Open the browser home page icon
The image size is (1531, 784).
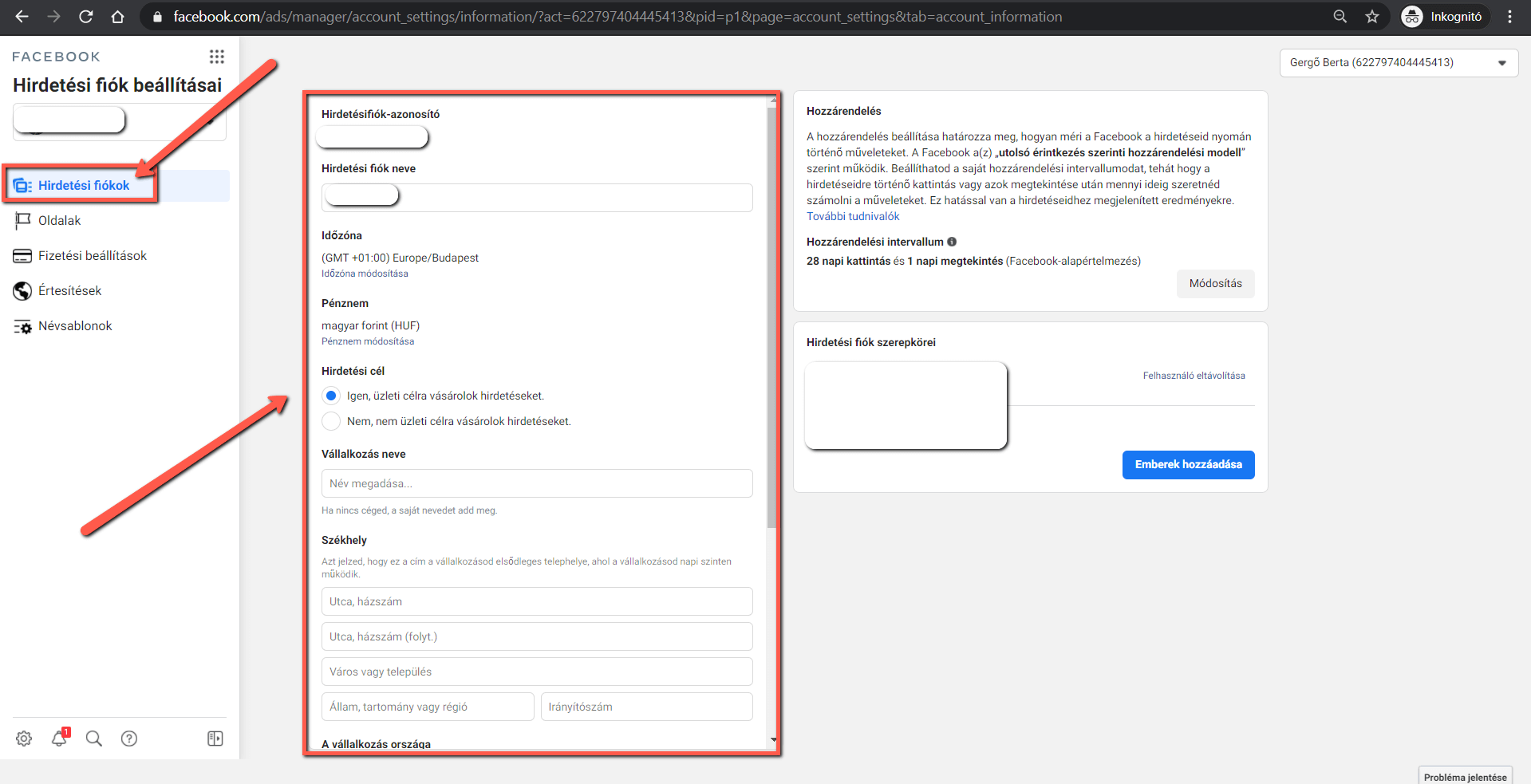[118, 17]
